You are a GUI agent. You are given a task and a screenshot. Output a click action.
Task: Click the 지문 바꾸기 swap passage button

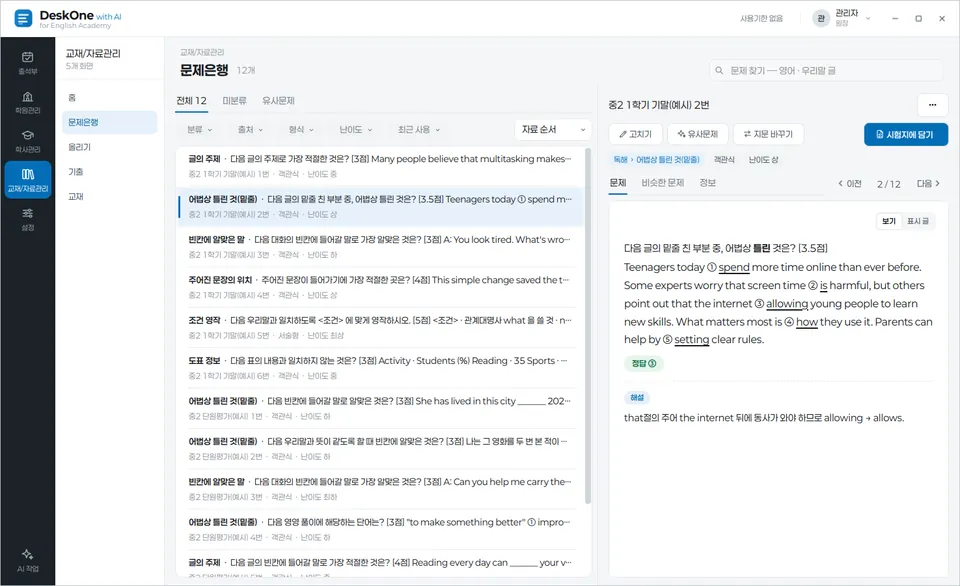point(768,134)
